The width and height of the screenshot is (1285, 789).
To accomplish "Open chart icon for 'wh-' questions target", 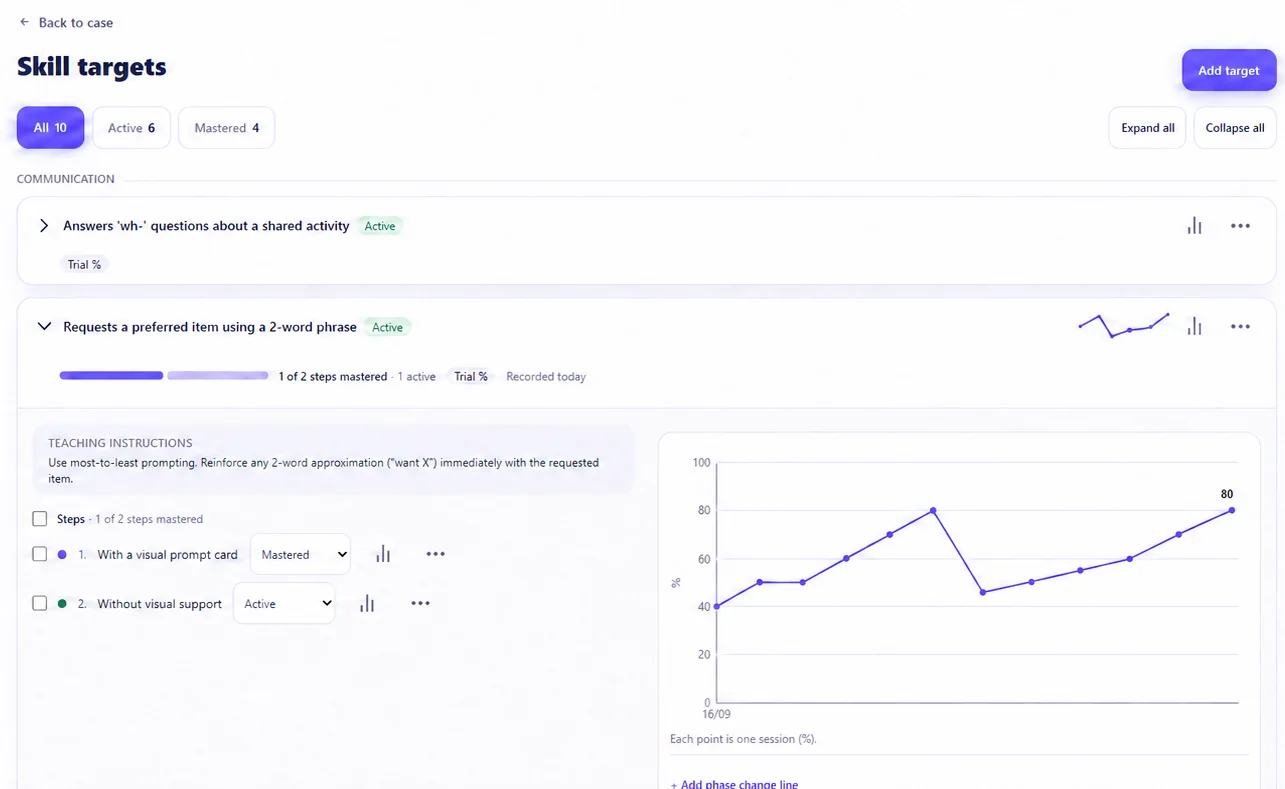I will tap(1194, 226).
